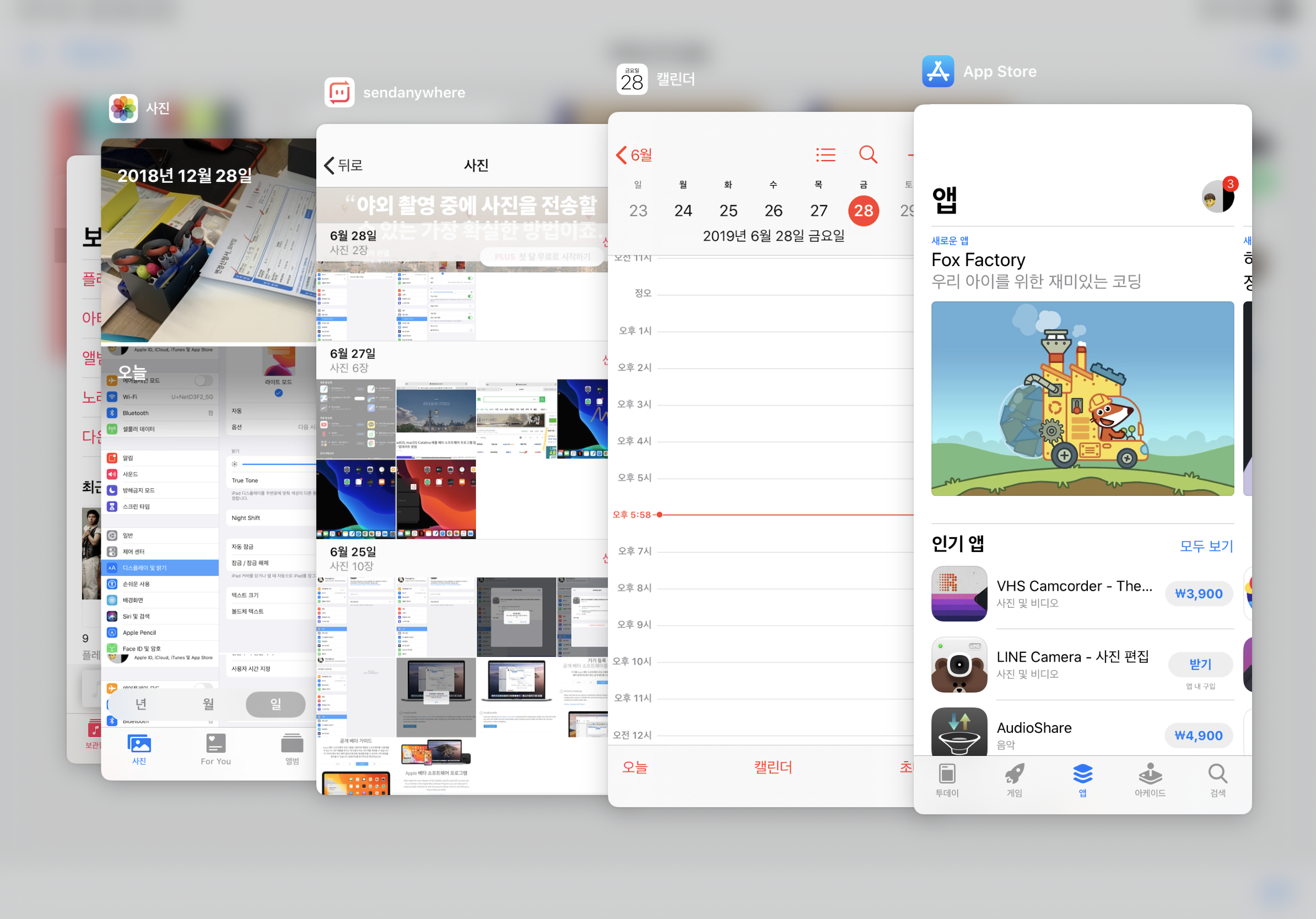This screenshot has height=919, width=1316.
Task: Click the calendar search magnifier icon
Action: [868, 155]
